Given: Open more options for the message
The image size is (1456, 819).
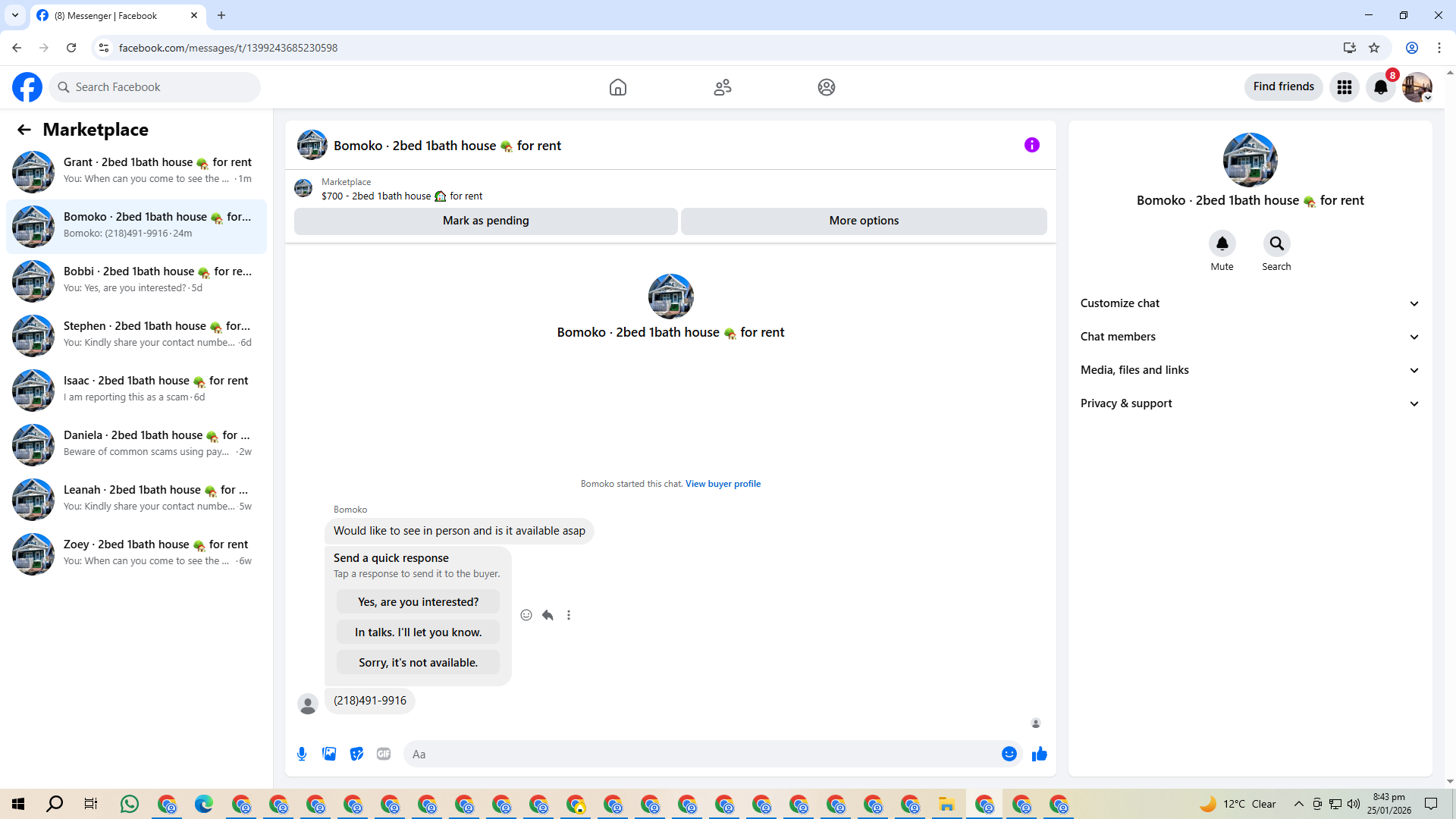Looking at the screenshot, I should (569, 615).
